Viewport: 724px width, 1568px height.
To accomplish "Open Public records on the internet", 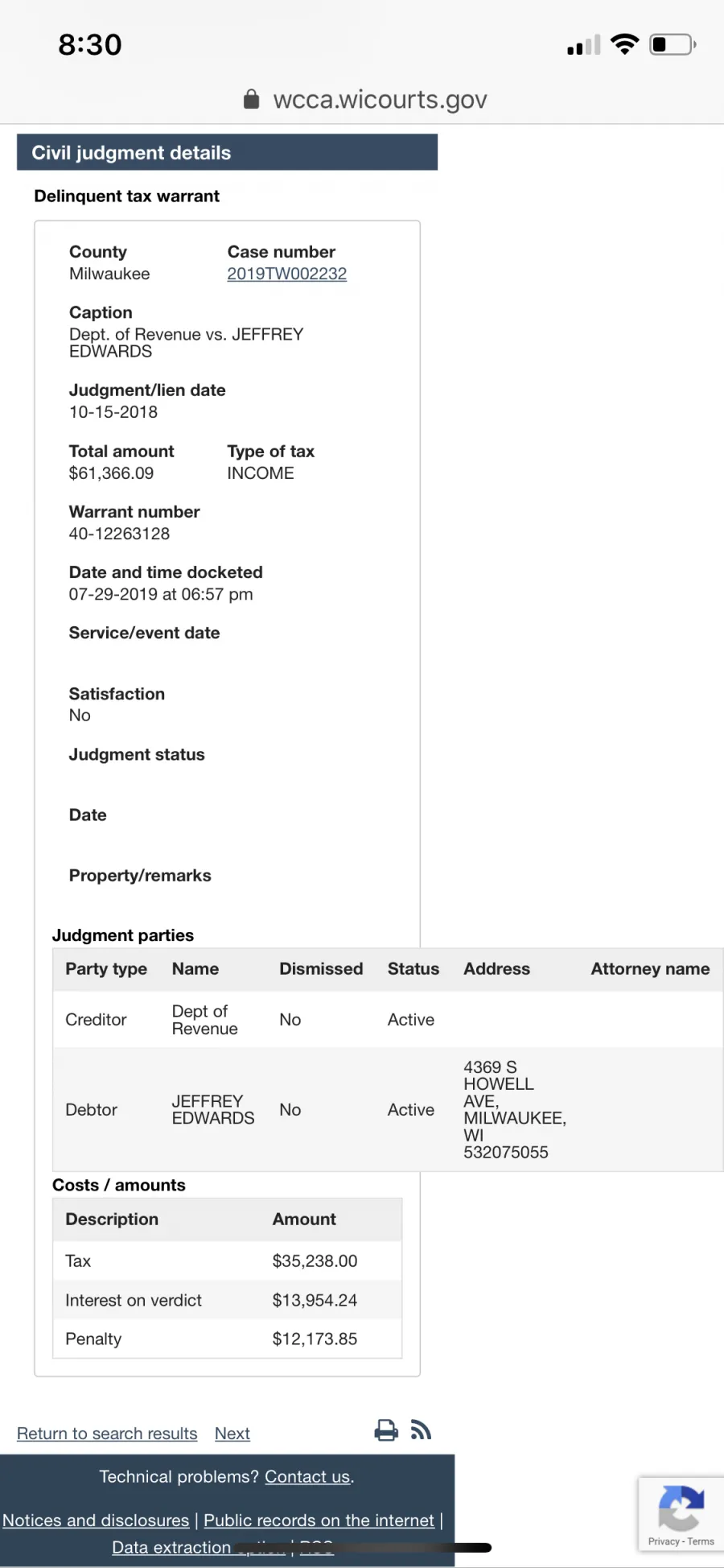I will [x=319, y=1521].
